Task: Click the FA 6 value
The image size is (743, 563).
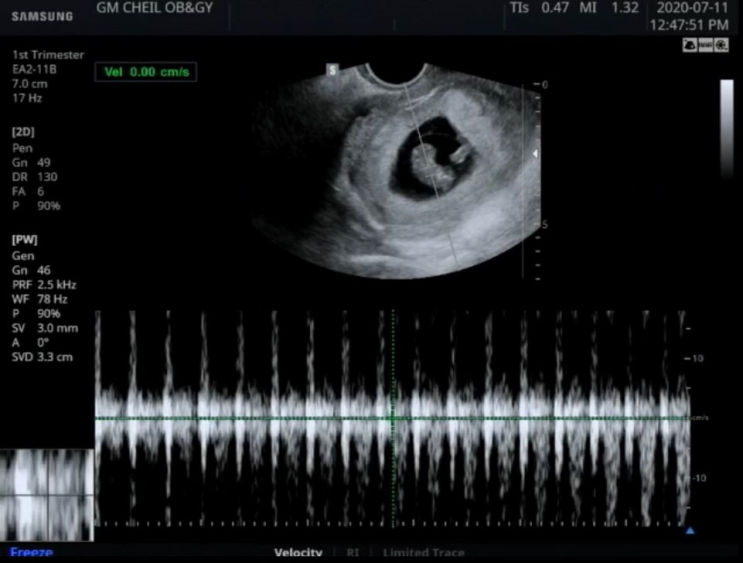Action: tap(28, 191)
